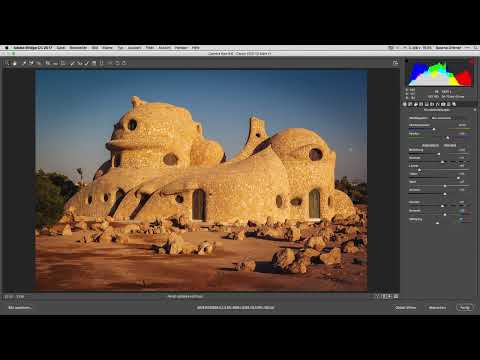Copy current settings to Before

[x=389, y=296]
